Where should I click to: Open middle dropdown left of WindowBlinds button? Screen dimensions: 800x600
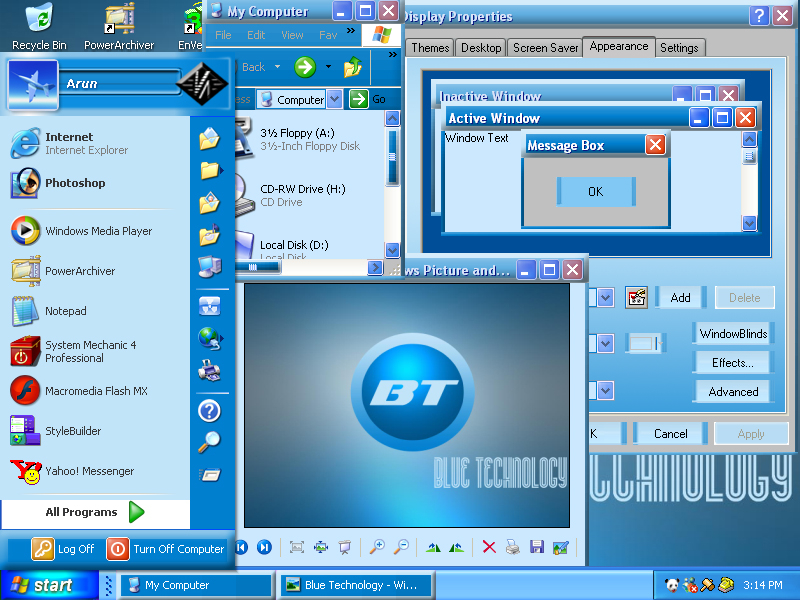(605, 343)
